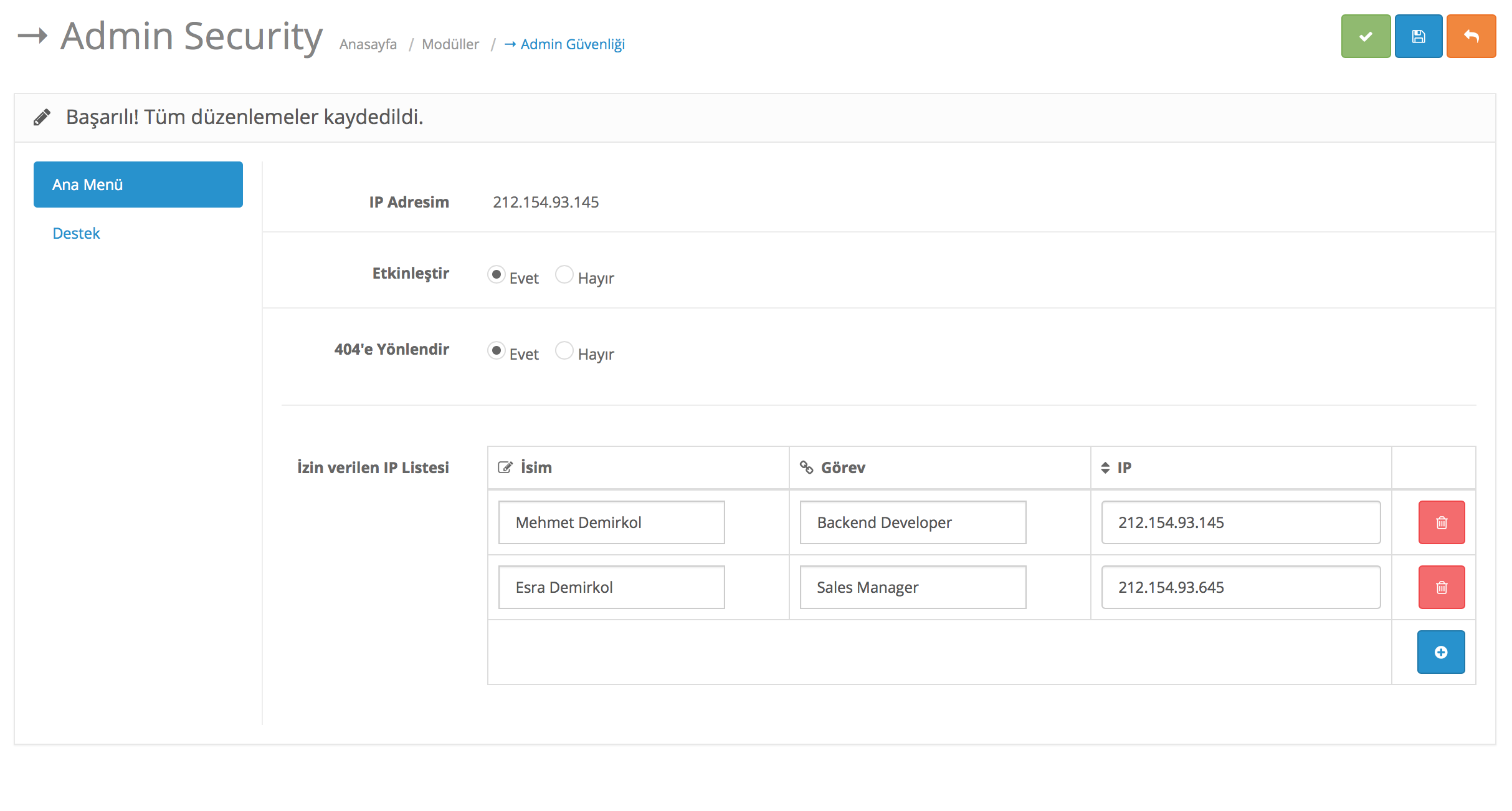The width and height of the screenshot is (1512, 811).
Task: Switch to the Destek tab
Action: 76,233
